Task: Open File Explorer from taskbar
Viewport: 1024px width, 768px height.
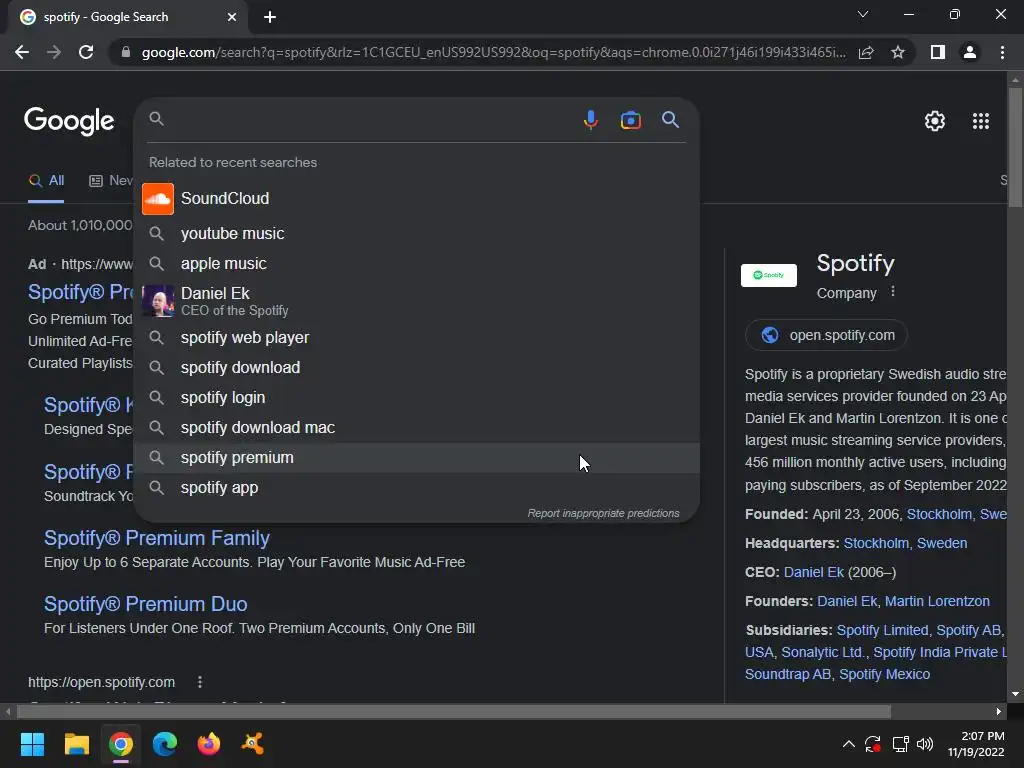Action: pos(76,744)
